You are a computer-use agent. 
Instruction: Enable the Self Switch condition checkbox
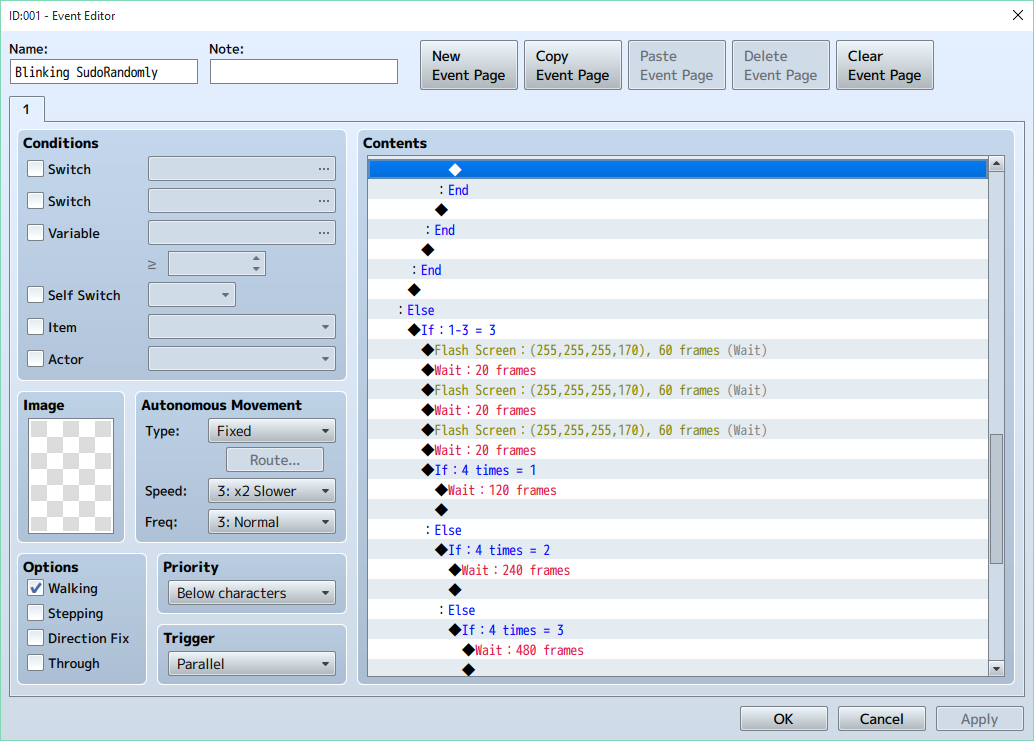pyautogui.click(x=36, y=295)
